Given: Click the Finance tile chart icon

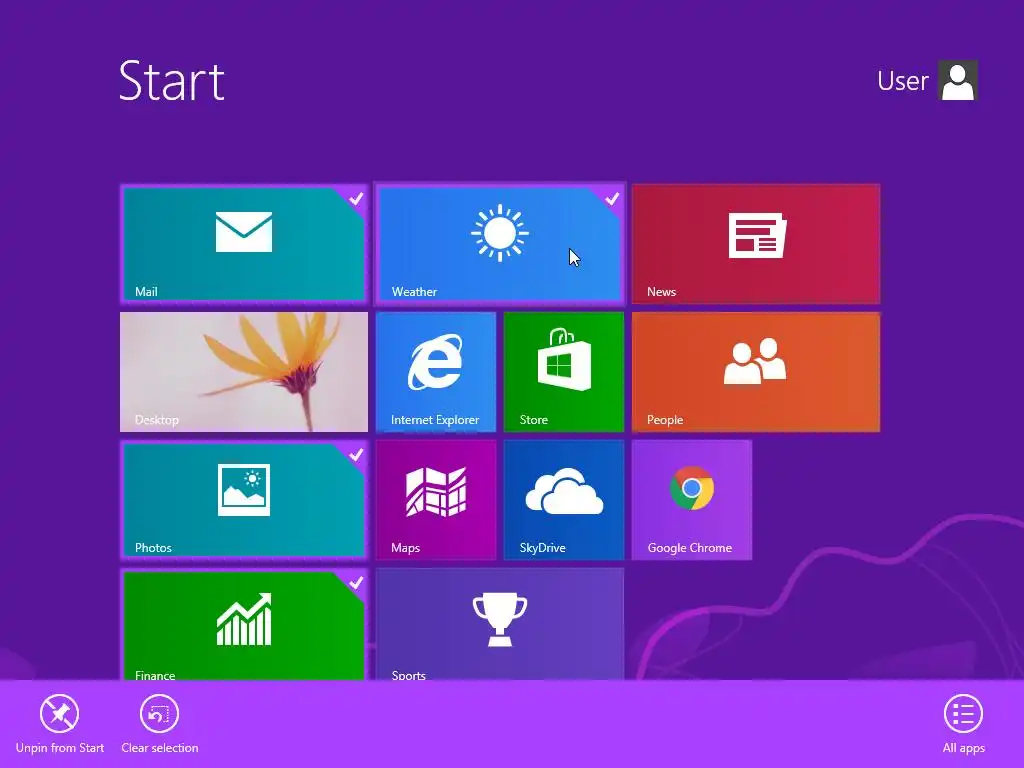Looking at the screenshot, I should point(244,619).
